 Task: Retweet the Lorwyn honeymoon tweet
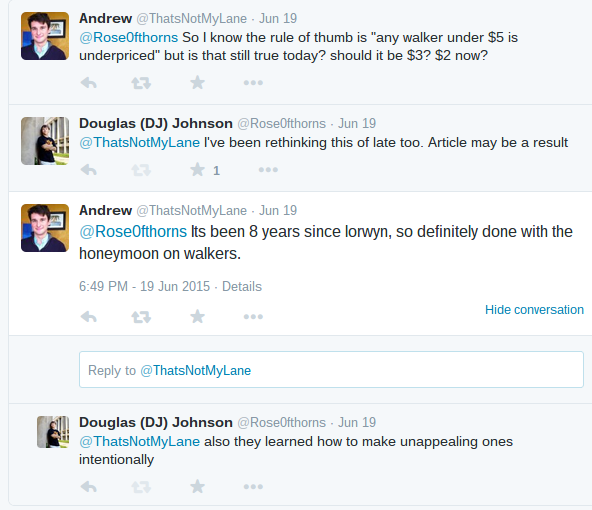pos(141,317)
